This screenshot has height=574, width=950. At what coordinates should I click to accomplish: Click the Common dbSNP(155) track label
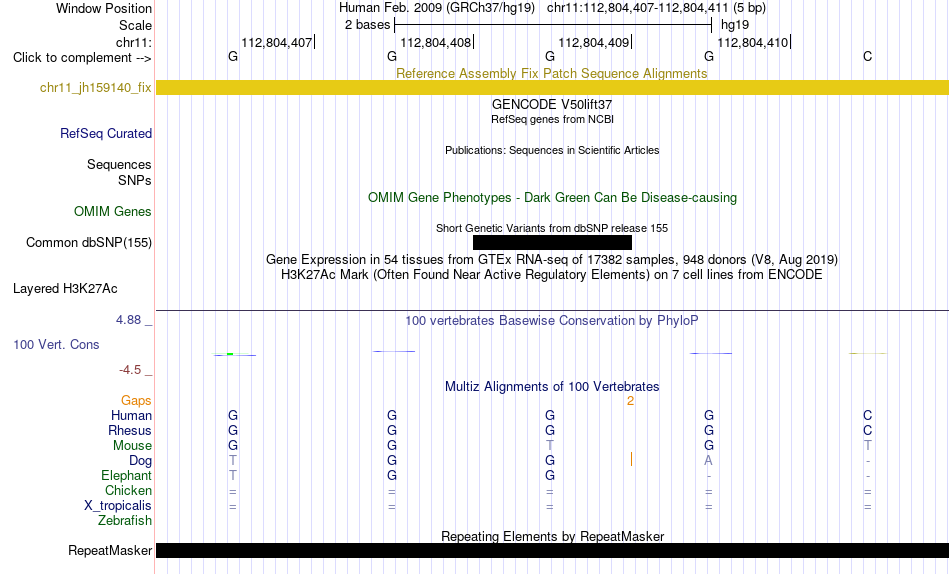[88, 242]
